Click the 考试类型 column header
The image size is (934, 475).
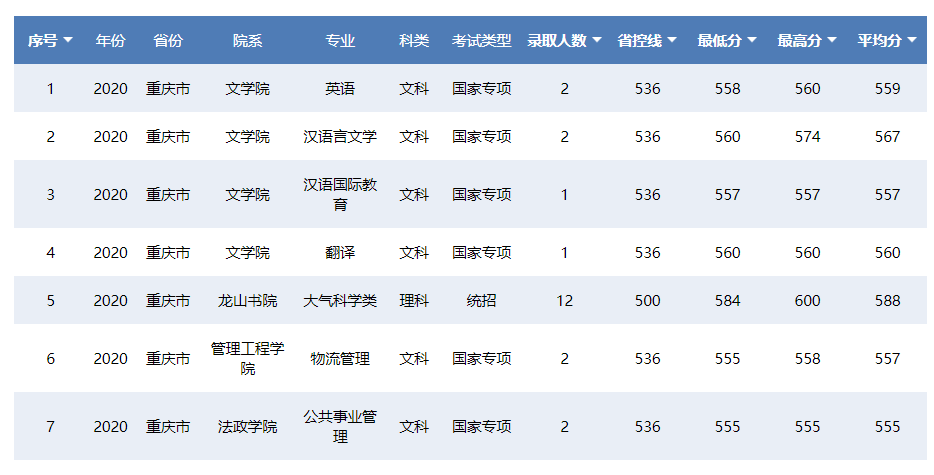coord(481,41)
